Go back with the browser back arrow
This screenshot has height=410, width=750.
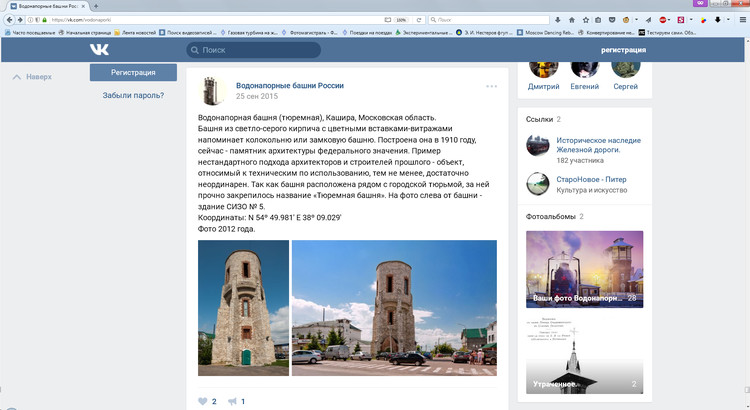[10, 20]
